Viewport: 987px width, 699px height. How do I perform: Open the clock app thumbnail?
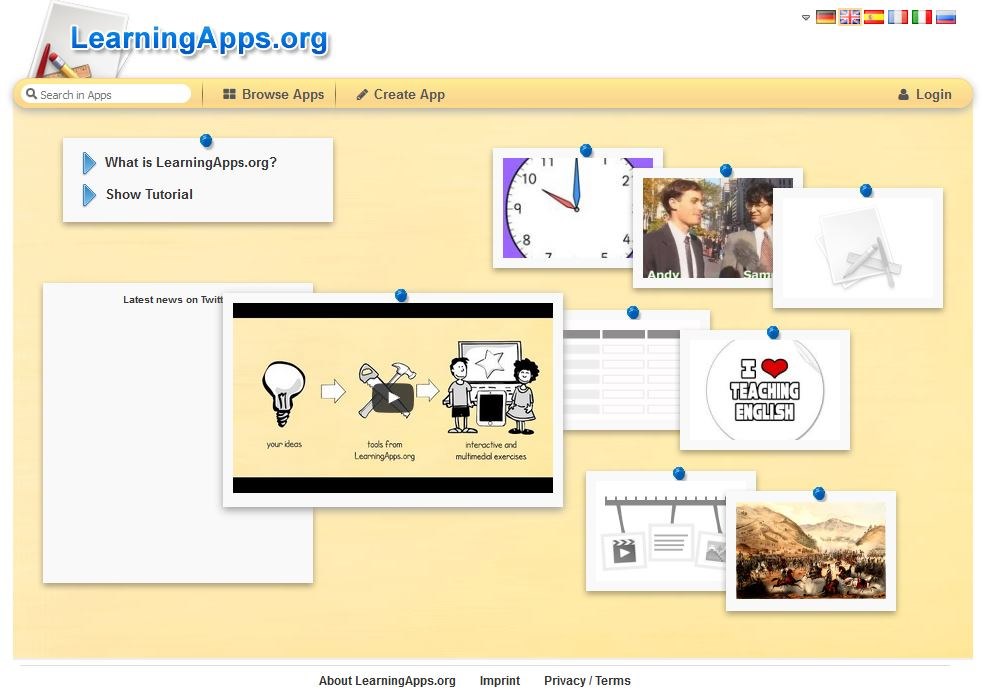coord(565,208)
